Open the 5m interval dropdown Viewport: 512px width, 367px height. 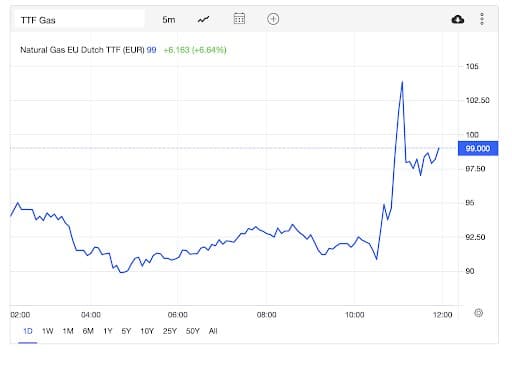(169, 20)
